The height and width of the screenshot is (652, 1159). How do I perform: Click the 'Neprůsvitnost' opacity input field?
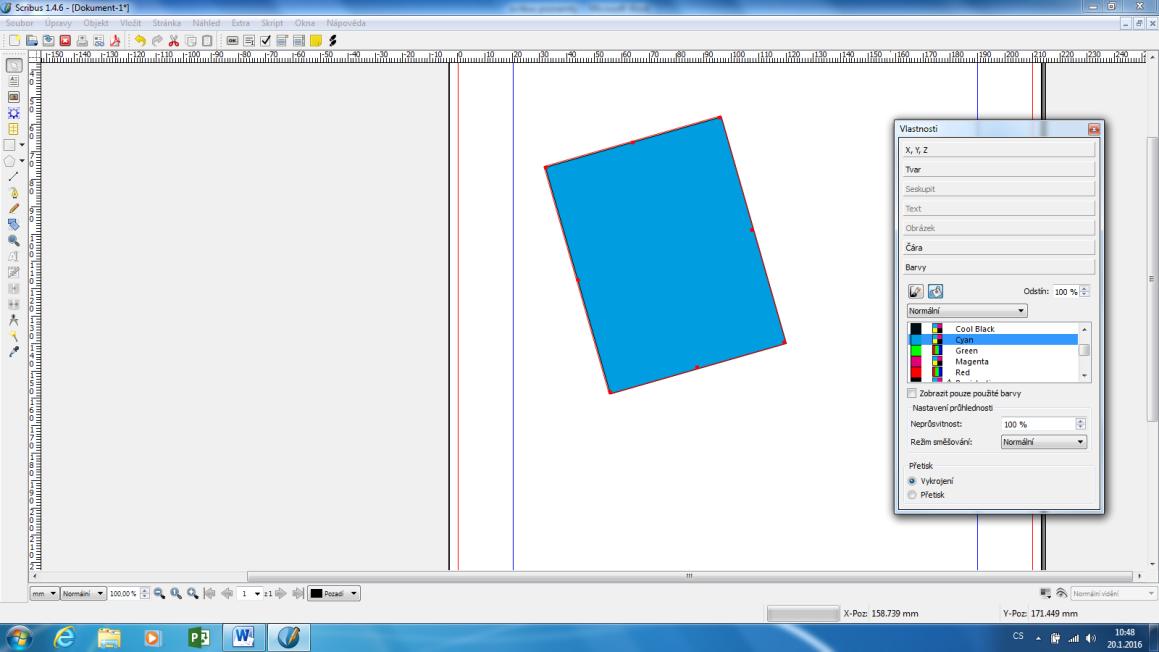pyautogui.click(x=1038, y=424)
